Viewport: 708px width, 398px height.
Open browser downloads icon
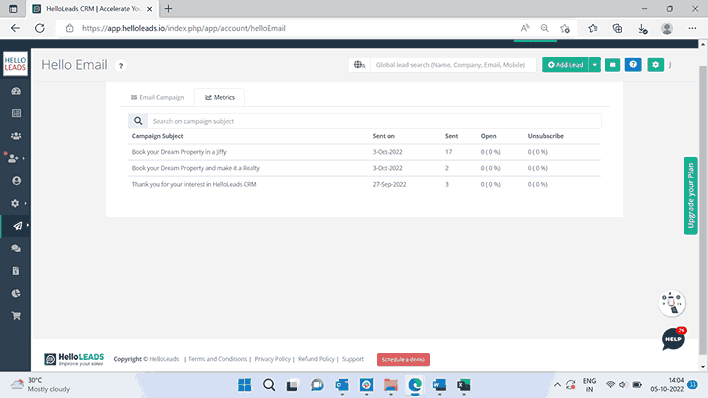(x=642, y=28)
